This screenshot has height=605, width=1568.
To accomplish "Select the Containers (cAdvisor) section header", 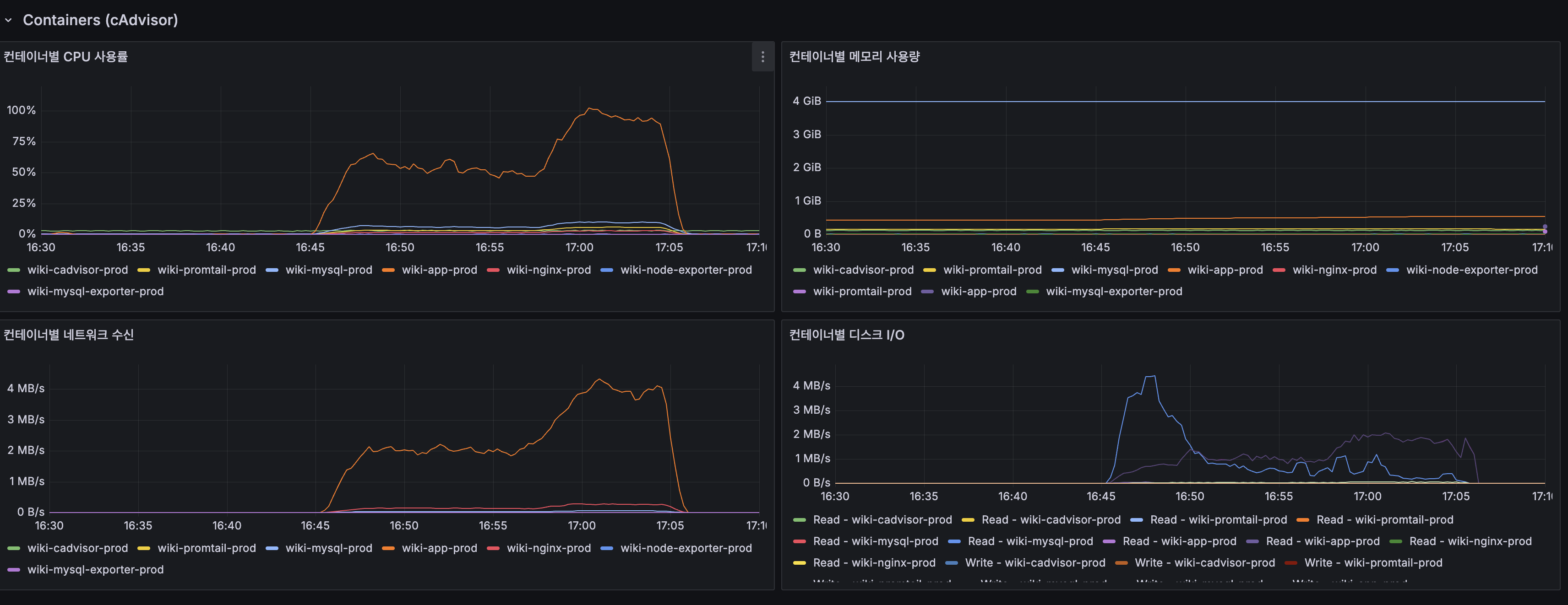I will click(100, 20).
